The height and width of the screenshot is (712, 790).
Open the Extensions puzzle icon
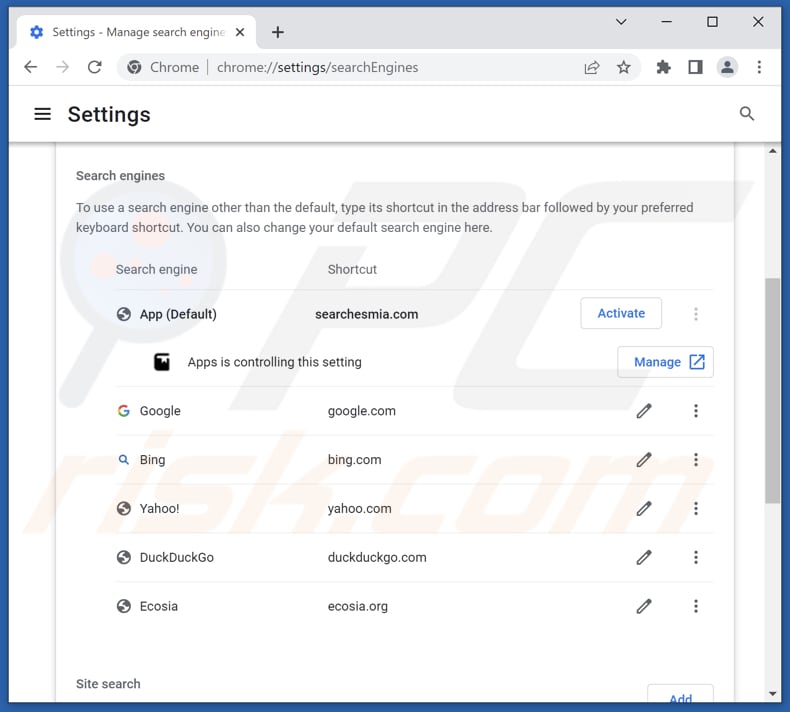pos(664,67)
